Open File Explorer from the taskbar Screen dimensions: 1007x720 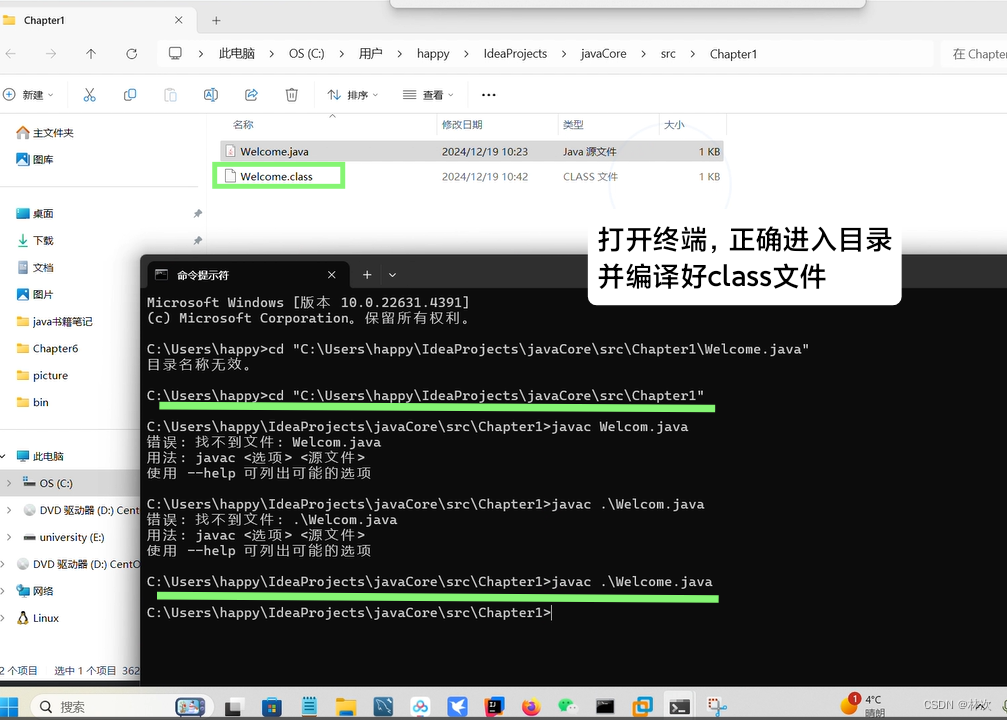tap(346, 707)
